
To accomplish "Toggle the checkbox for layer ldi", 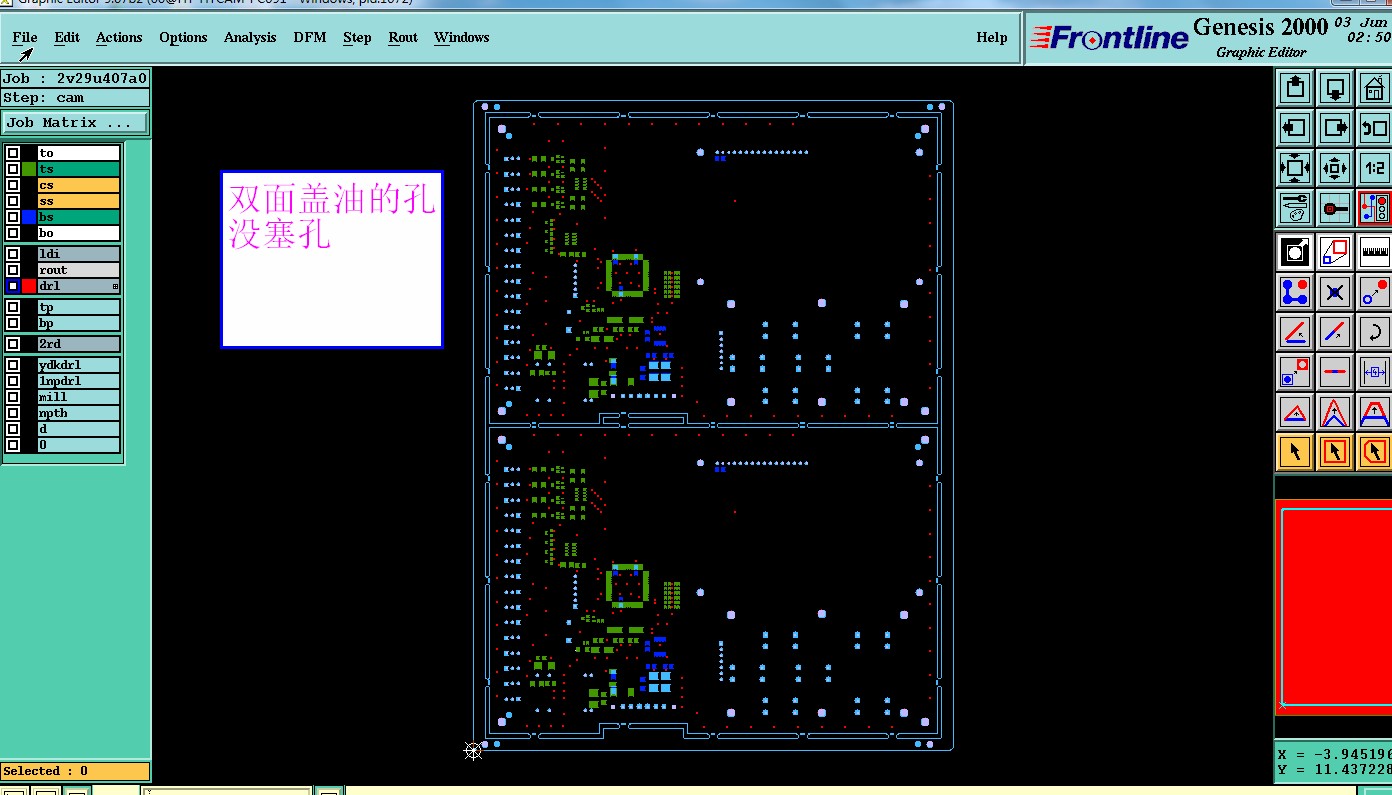I will [x=13, y=254].
